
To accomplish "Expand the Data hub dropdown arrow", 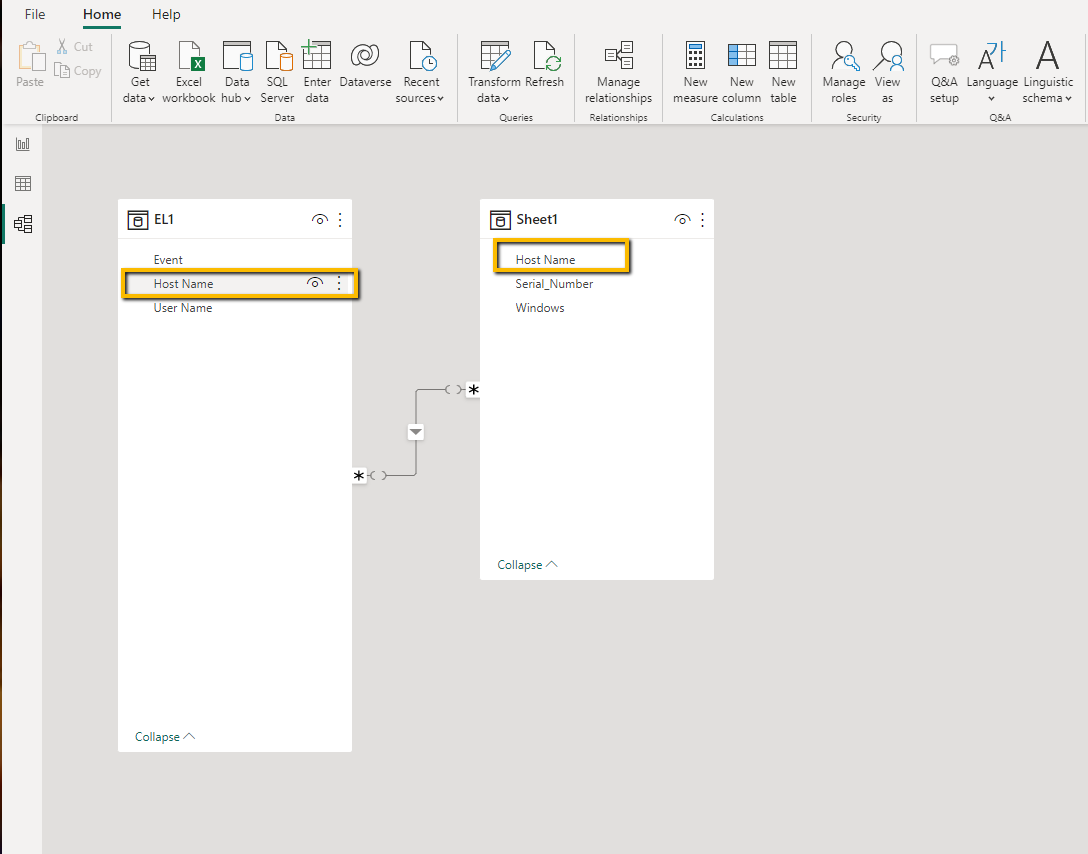I will coord(247,99).
